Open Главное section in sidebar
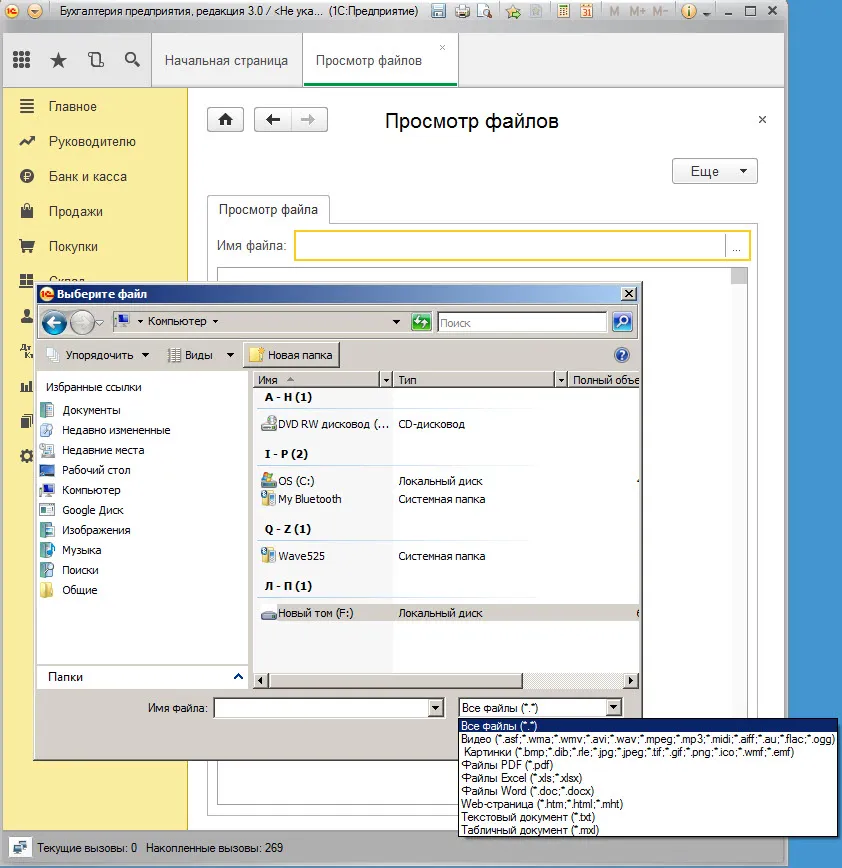This screenshot has width=842, height=868. (72, 106)
